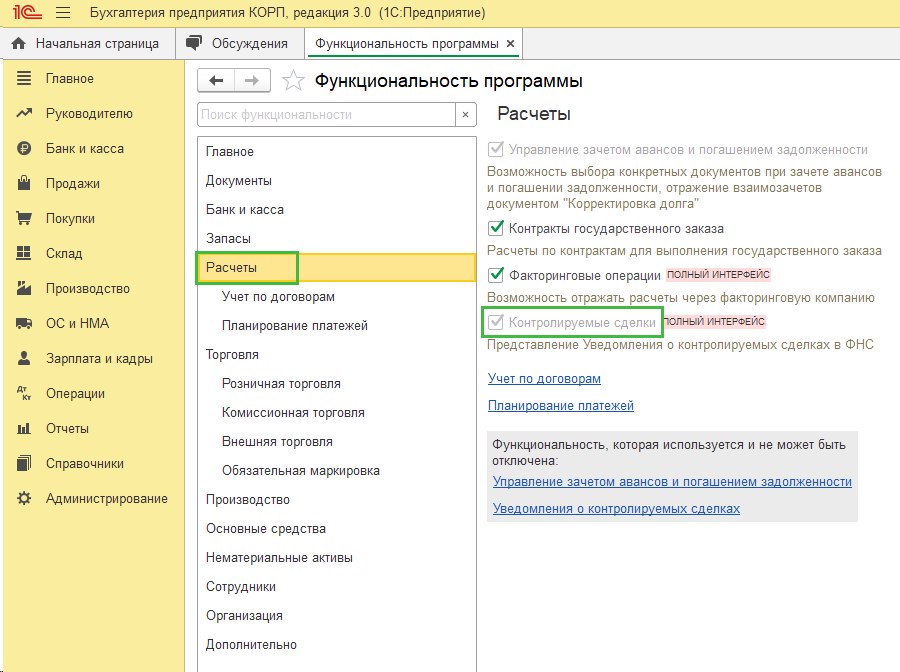900x672 pixels.
Task: Open the Учет по договорам link
Action: tap(544, 379)
